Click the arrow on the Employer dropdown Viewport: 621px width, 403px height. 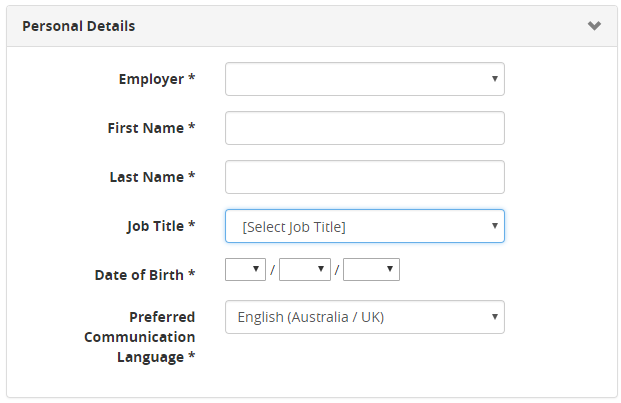[x=495, y=79]
